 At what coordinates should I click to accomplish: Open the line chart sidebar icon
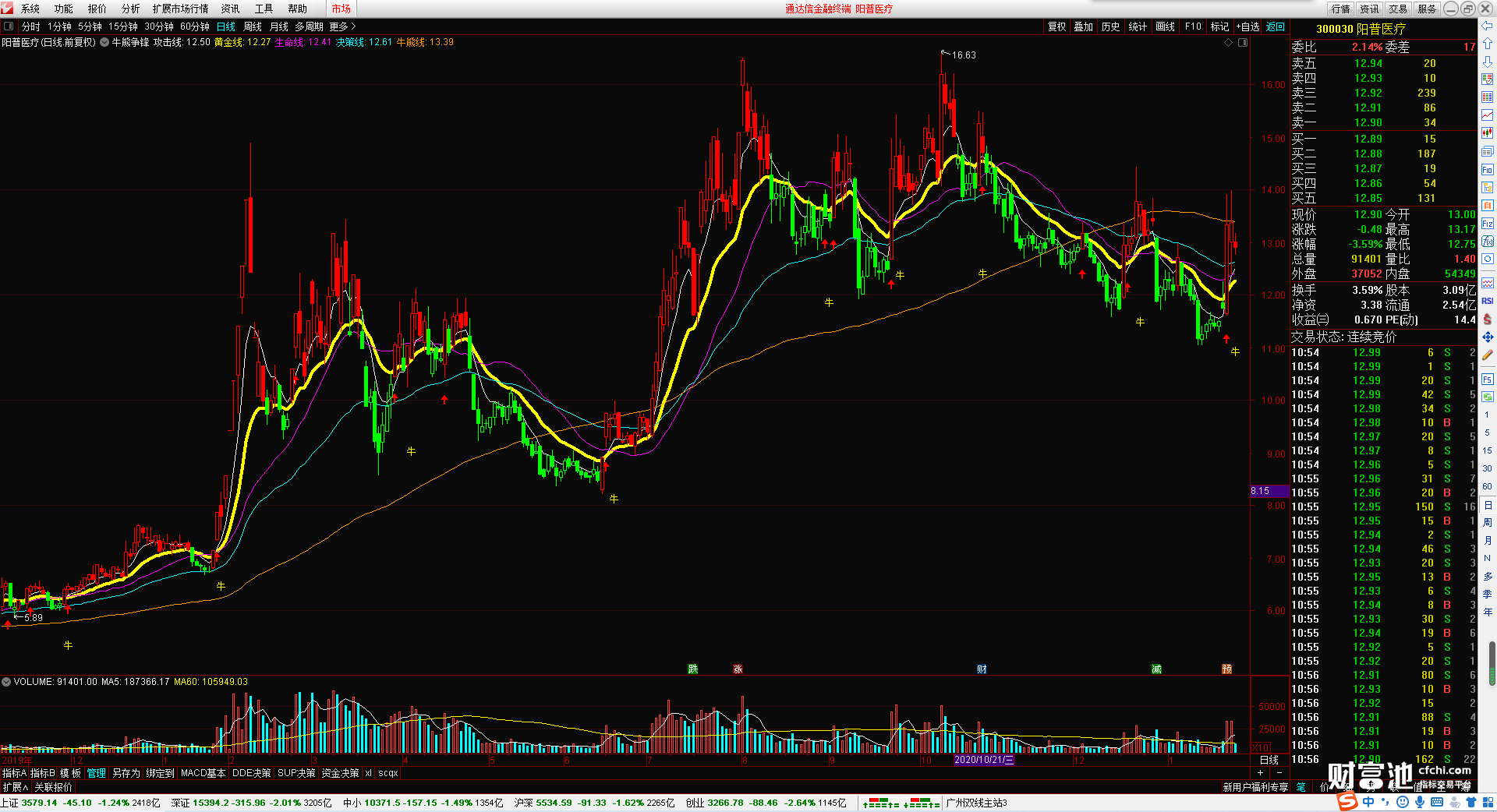(1487, 115)
